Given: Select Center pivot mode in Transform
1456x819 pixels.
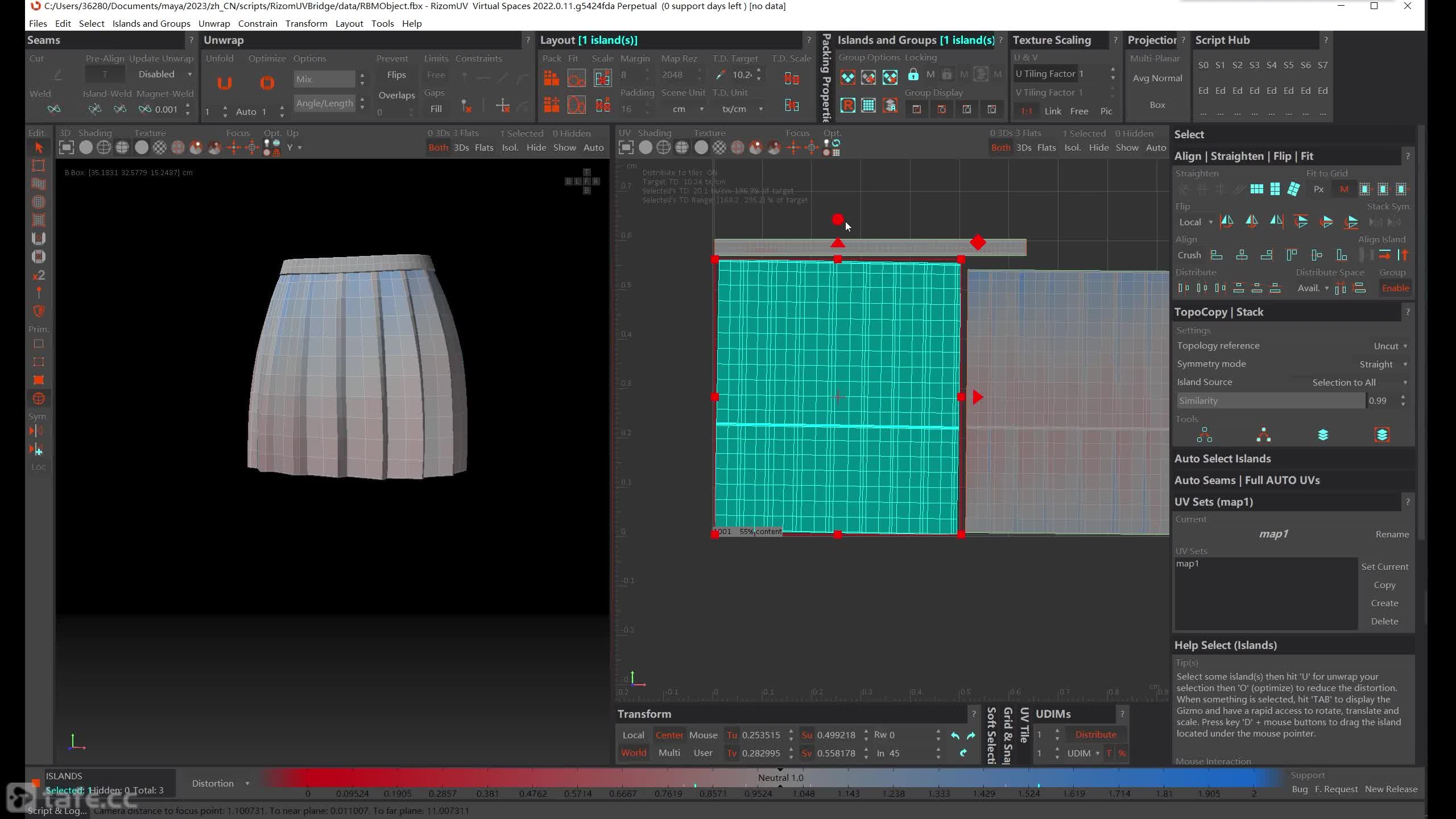Looking at the screenshot, I should coord(669,735).
